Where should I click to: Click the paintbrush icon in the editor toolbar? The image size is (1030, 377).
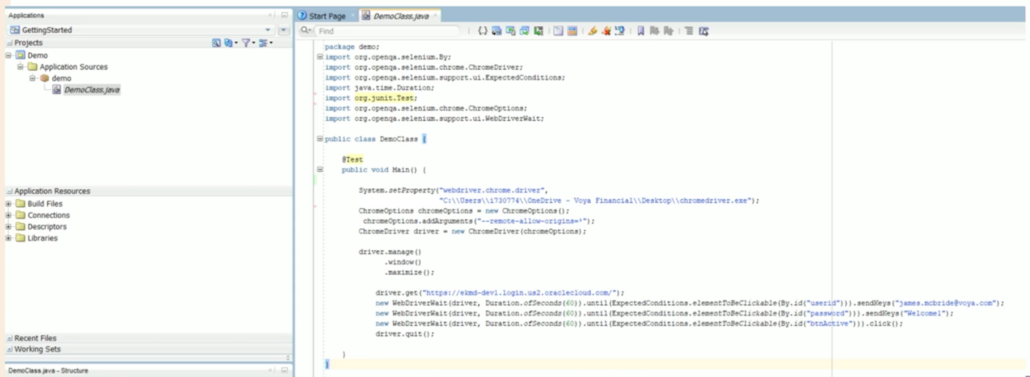point(592,31)
